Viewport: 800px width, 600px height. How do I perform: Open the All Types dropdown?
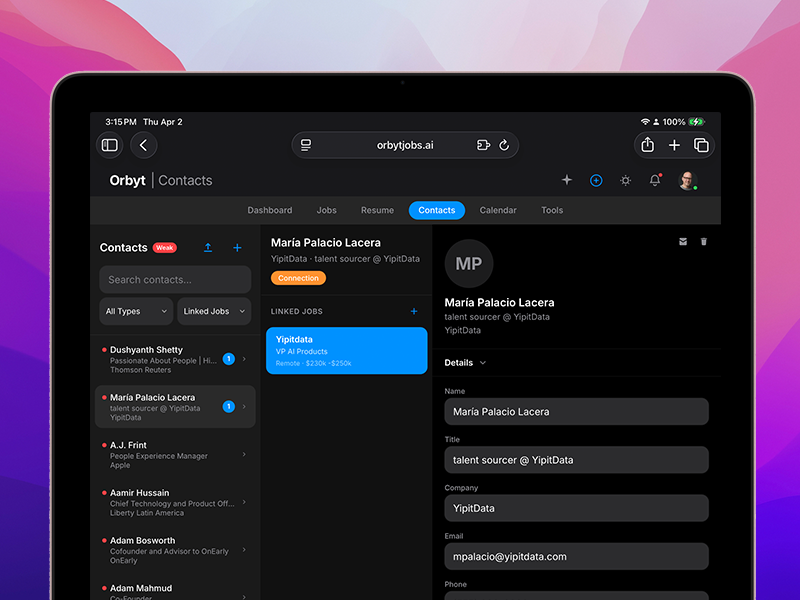tap(136, 311)
